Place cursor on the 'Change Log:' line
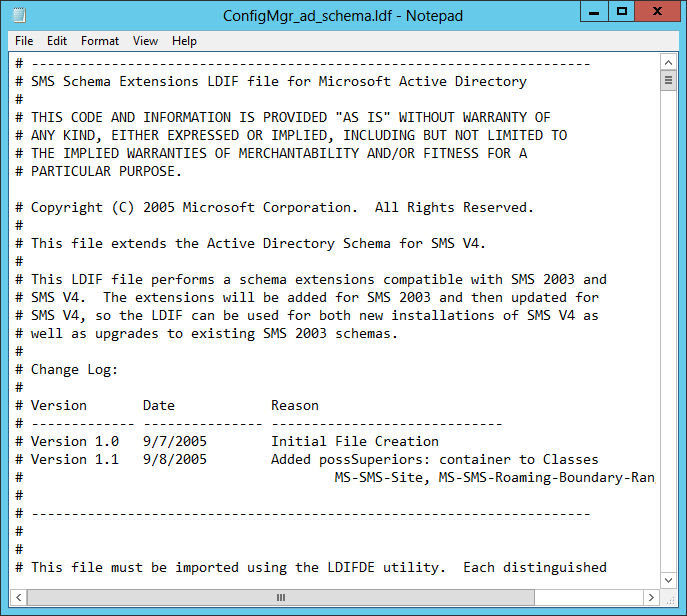687x616 pixels. (x=74, y=370)
